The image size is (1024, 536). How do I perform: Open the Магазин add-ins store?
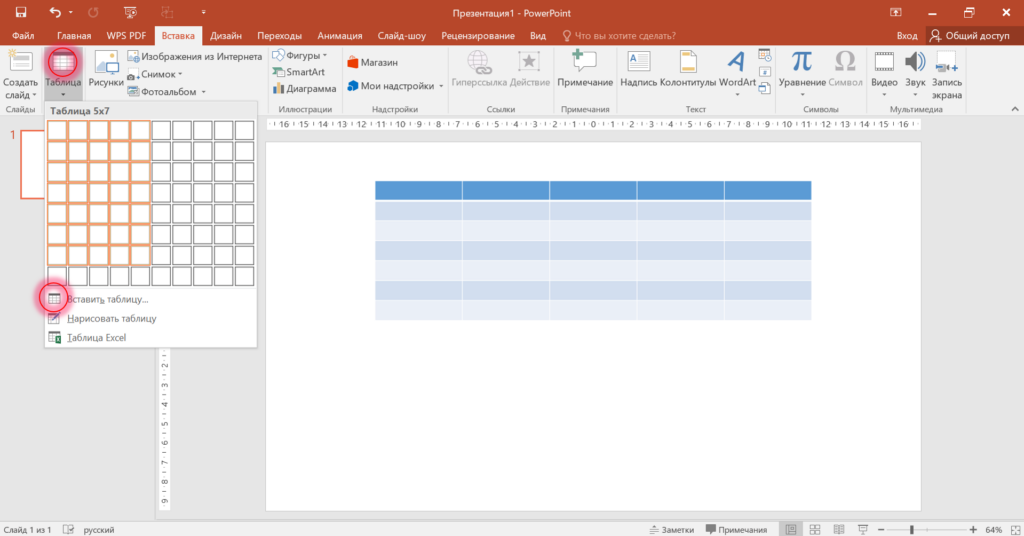pyautogui.click(x=372, y=63)
